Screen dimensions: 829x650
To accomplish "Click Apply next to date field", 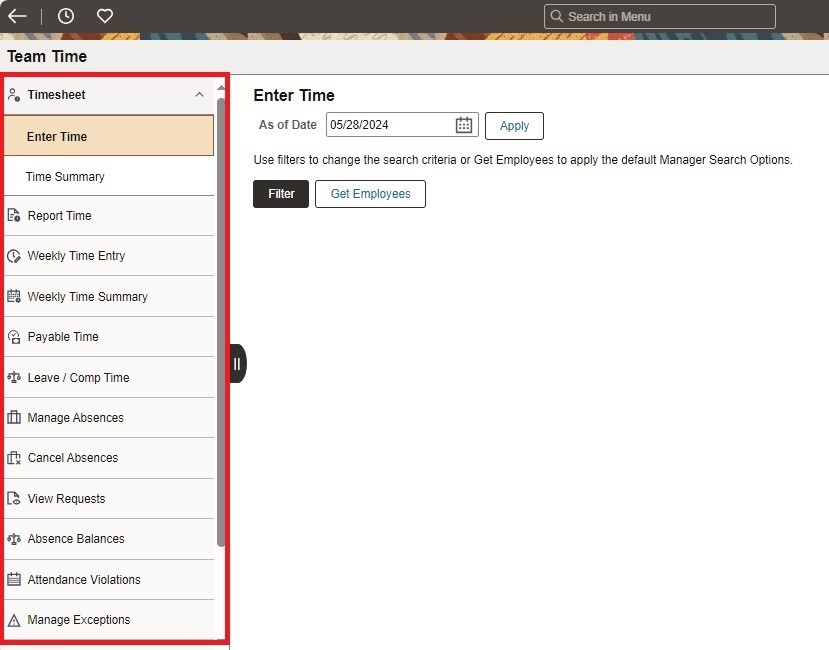I will click(514, 126).
